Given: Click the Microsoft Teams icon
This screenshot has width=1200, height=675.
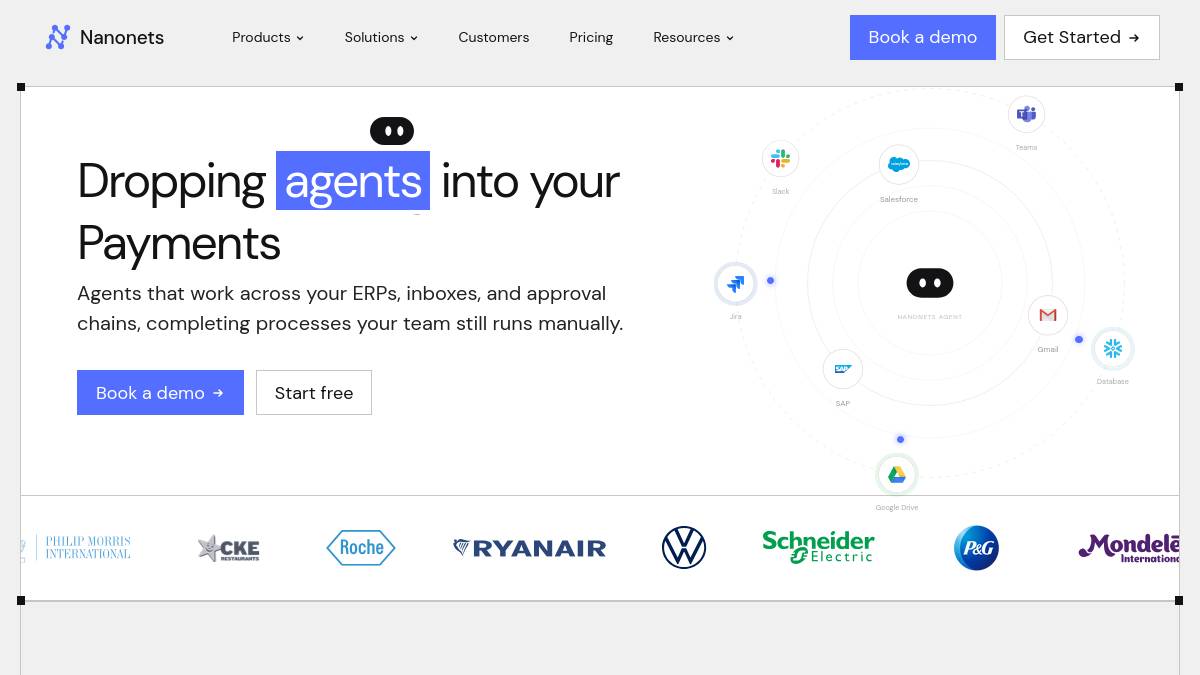Looking at the screenshot, I should [1026, 114].
